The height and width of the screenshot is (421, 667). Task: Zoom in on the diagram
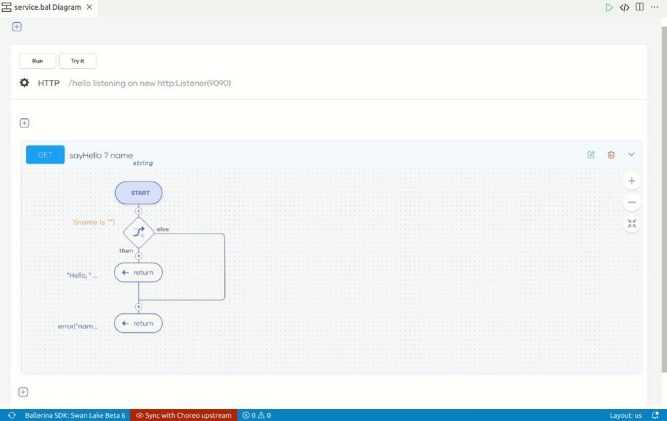click(631, 181)
